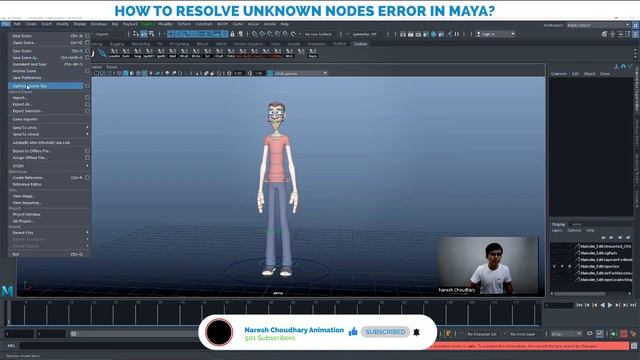
Task: Click in the time slider ruler
Action: (273, 313)
